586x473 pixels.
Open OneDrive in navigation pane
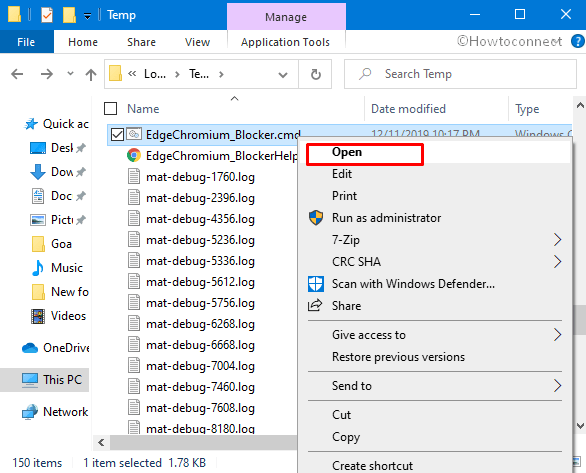(x=56, y=348)
